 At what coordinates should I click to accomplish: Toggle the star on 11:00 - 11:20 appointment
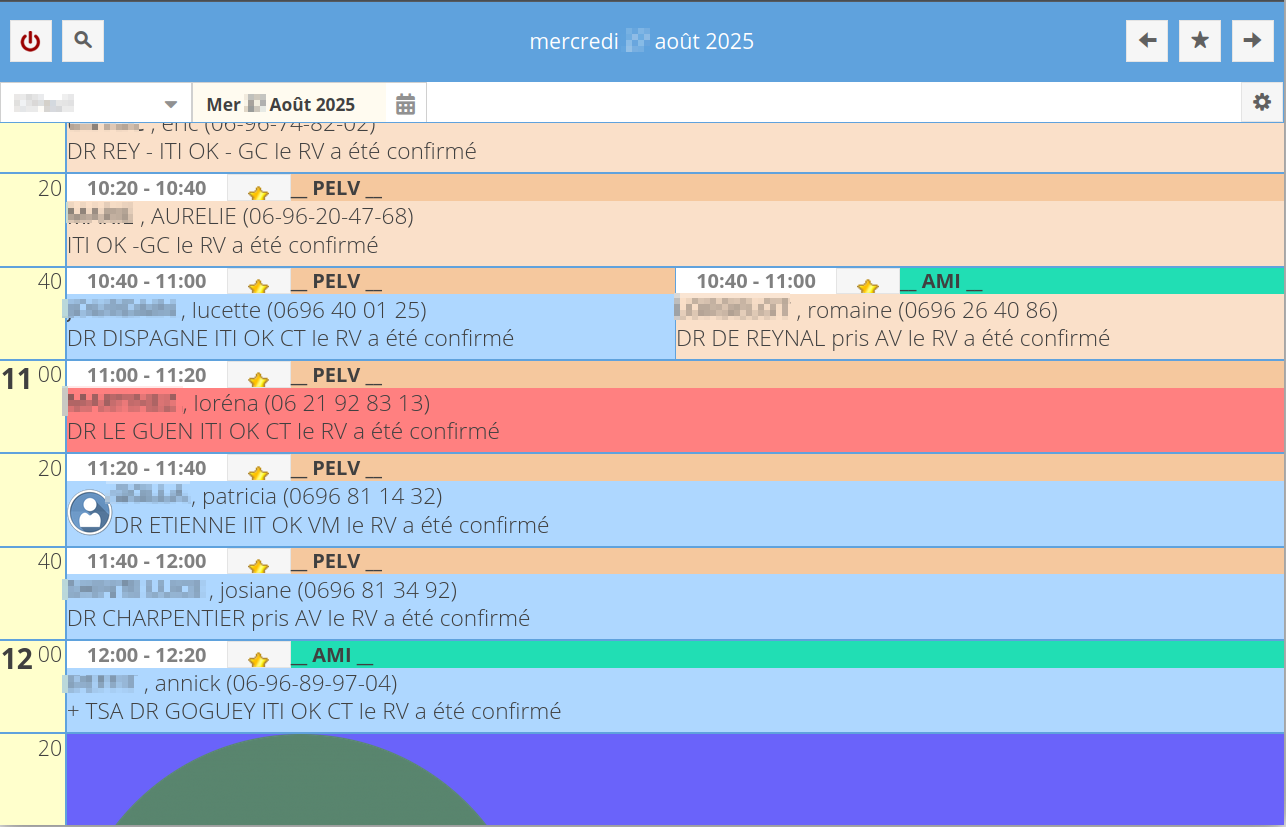[258, 379]
